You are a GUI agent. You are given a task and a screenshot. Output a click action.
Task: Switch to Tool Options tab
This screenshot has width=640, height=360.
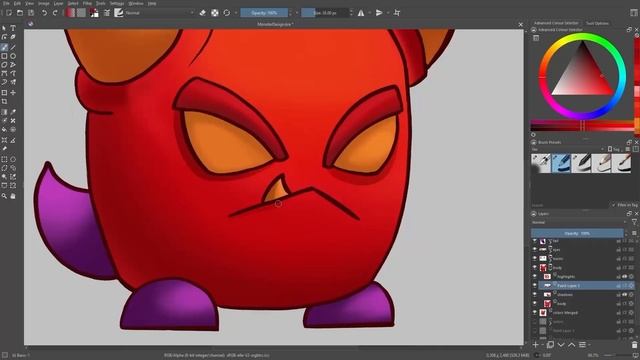click(x=597, y=23)
